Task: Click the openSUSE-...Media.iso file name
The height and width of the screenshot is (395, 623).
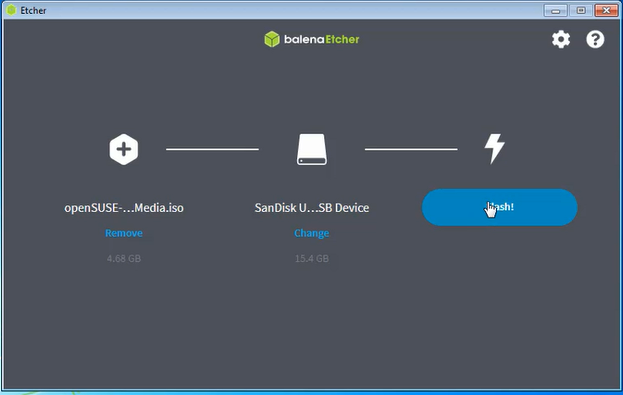Action: [124, 208]
